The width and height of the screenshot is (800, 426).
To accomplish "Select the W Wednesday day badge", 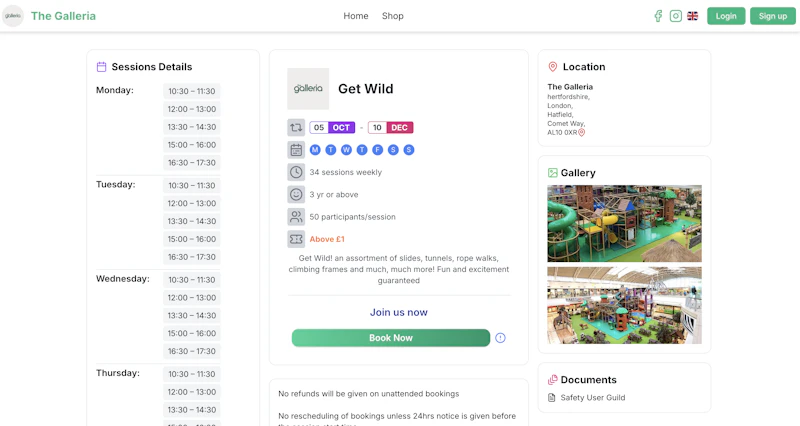I will pos(346,150).
